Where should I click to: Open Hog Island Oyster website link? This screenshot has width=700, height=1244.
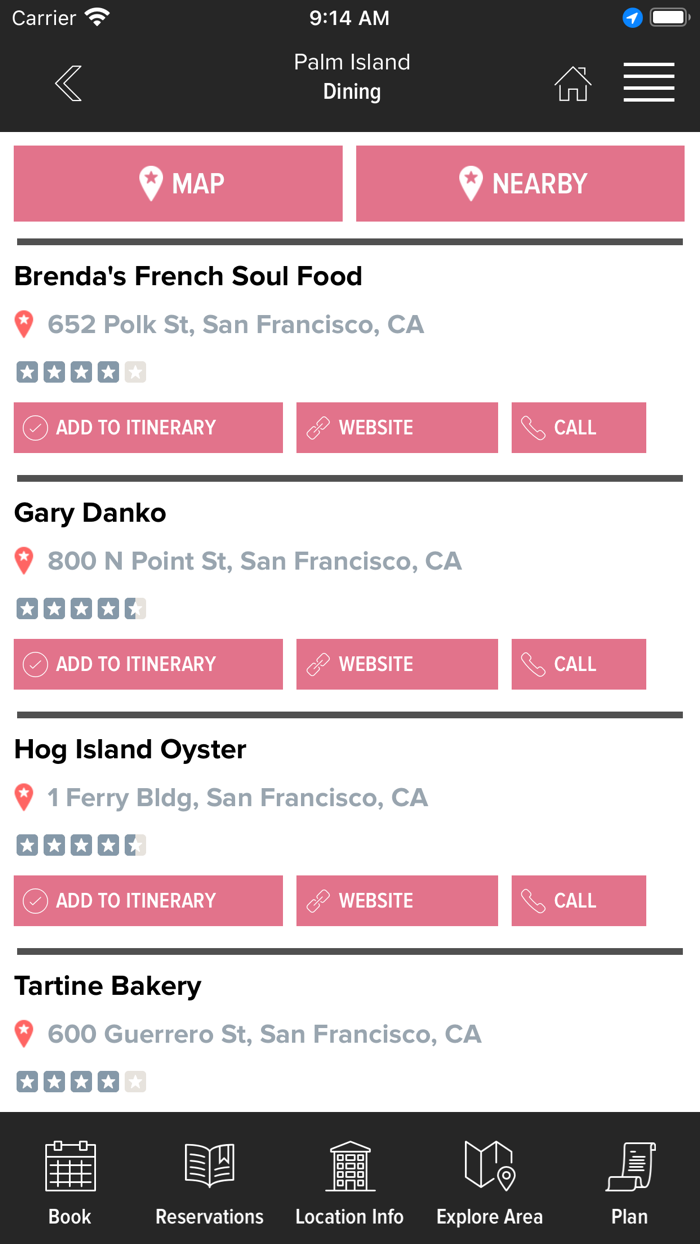(x=397, y=901)
